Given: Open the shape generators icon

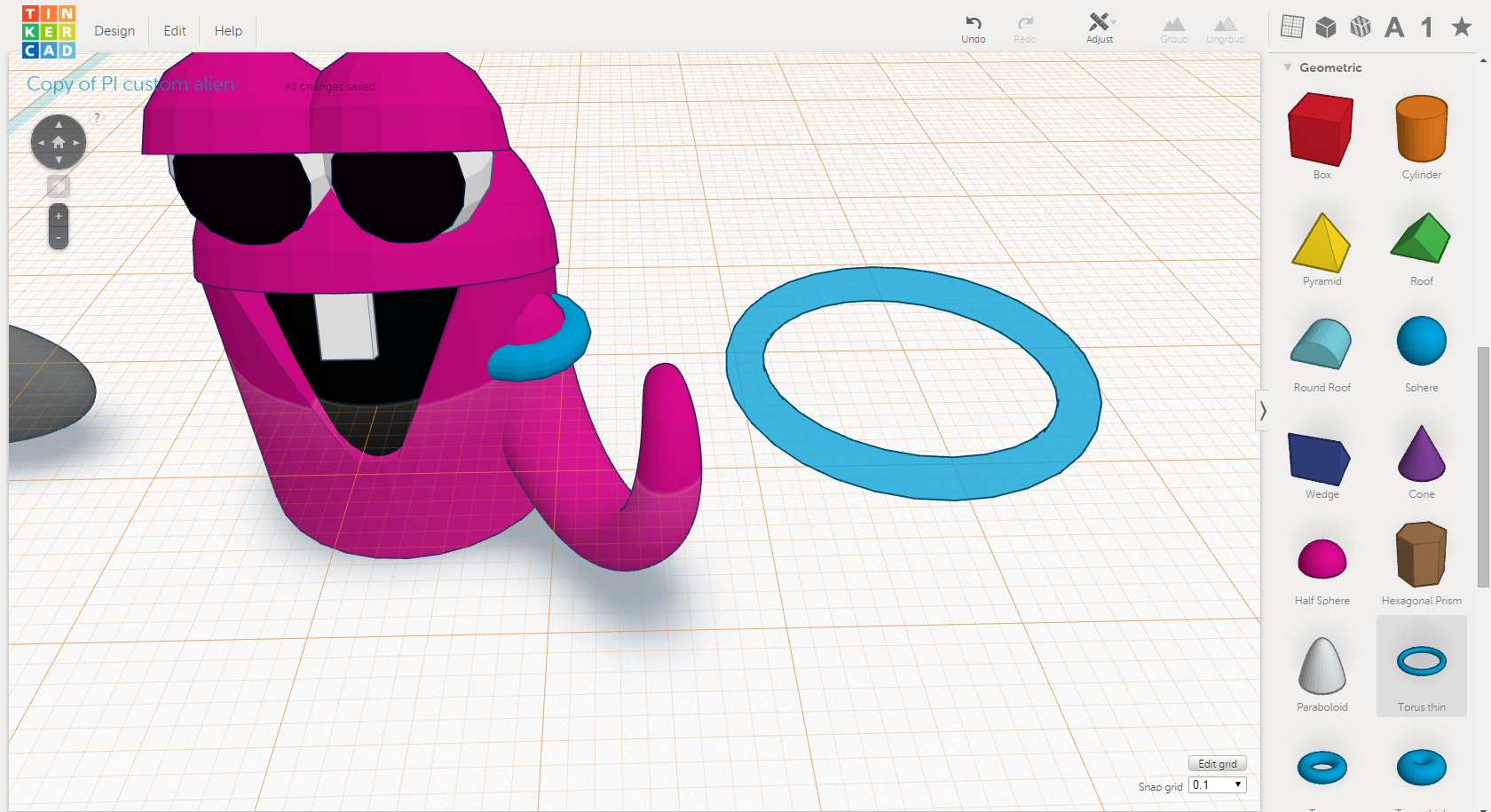Looking at the screenshot, I should tap(1361, 28).
